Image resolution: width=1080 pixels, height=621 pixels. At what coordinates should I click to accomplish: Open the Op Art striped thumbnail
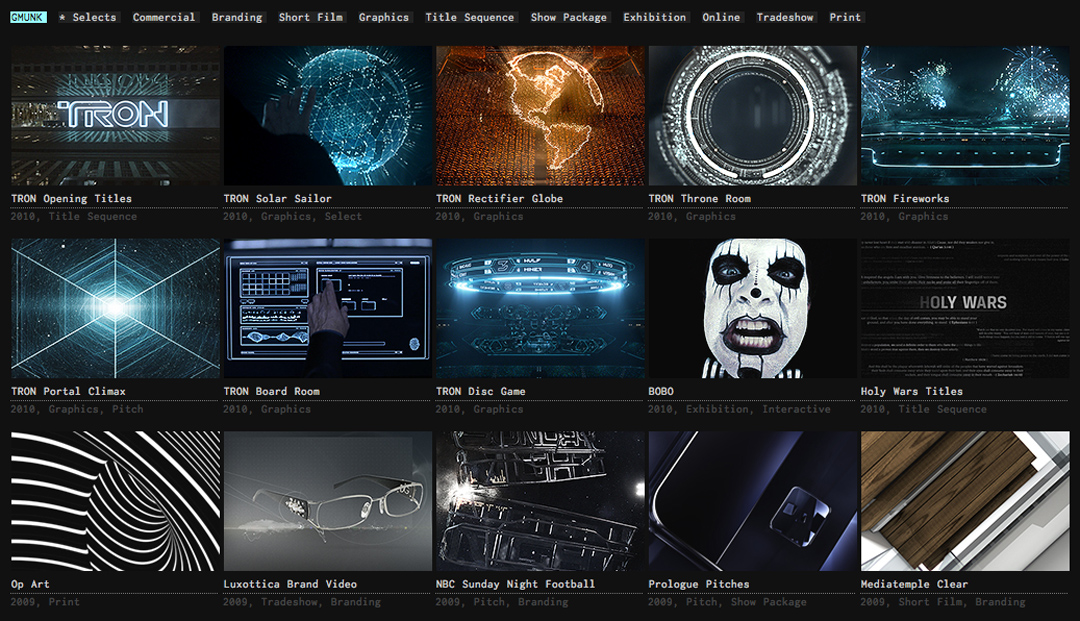(115, 501)
